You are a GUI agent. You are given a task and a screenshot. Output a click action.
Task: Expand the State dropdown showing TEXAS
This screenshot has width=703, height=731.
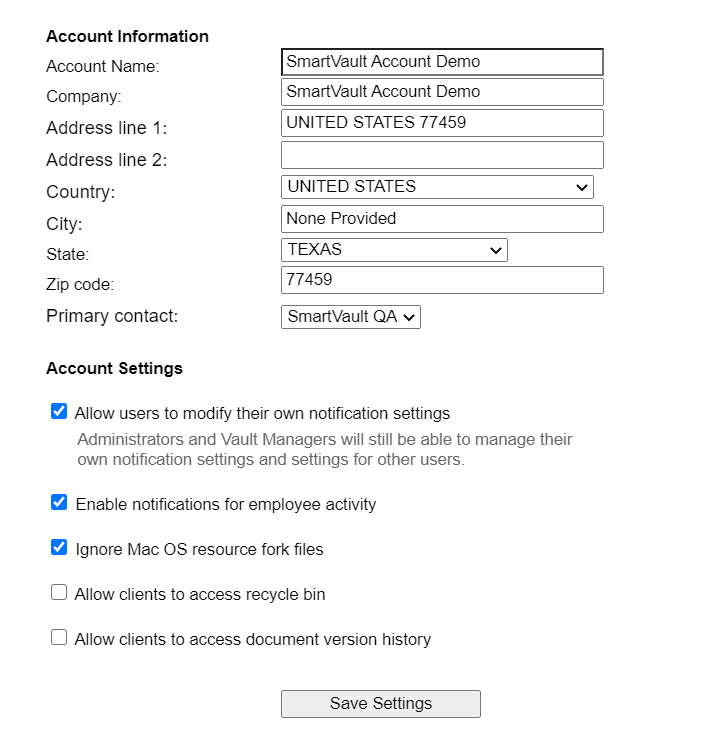coord(394,250)
